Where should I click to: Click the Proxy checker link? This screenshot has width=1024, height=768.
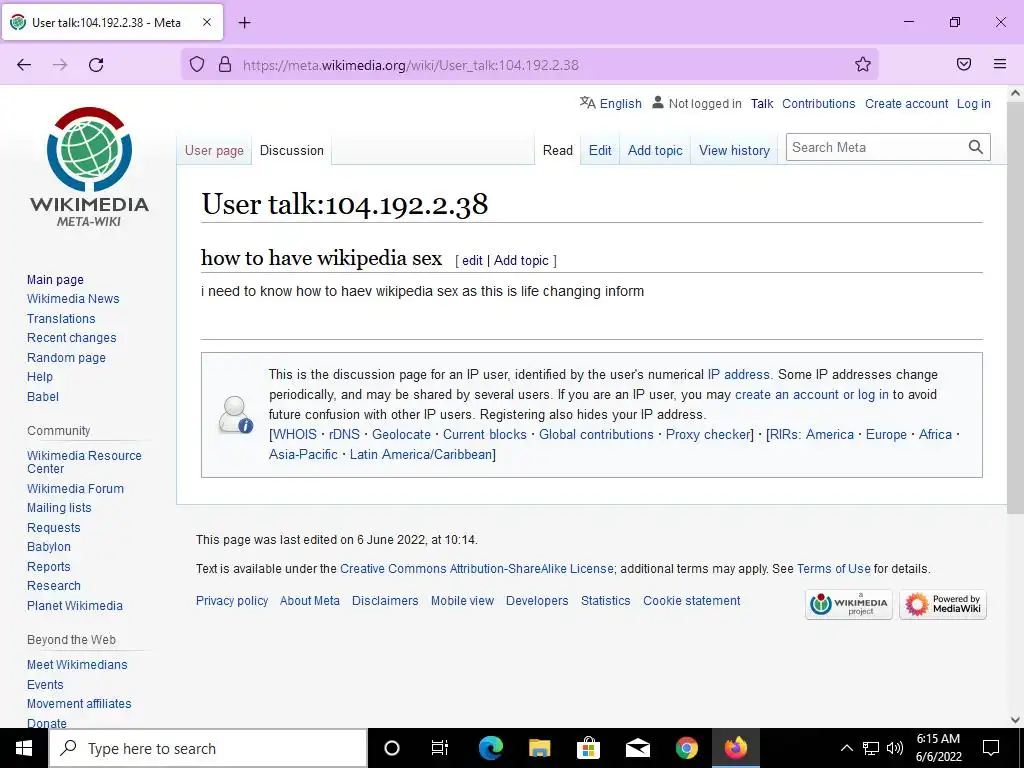click(708, 434)
